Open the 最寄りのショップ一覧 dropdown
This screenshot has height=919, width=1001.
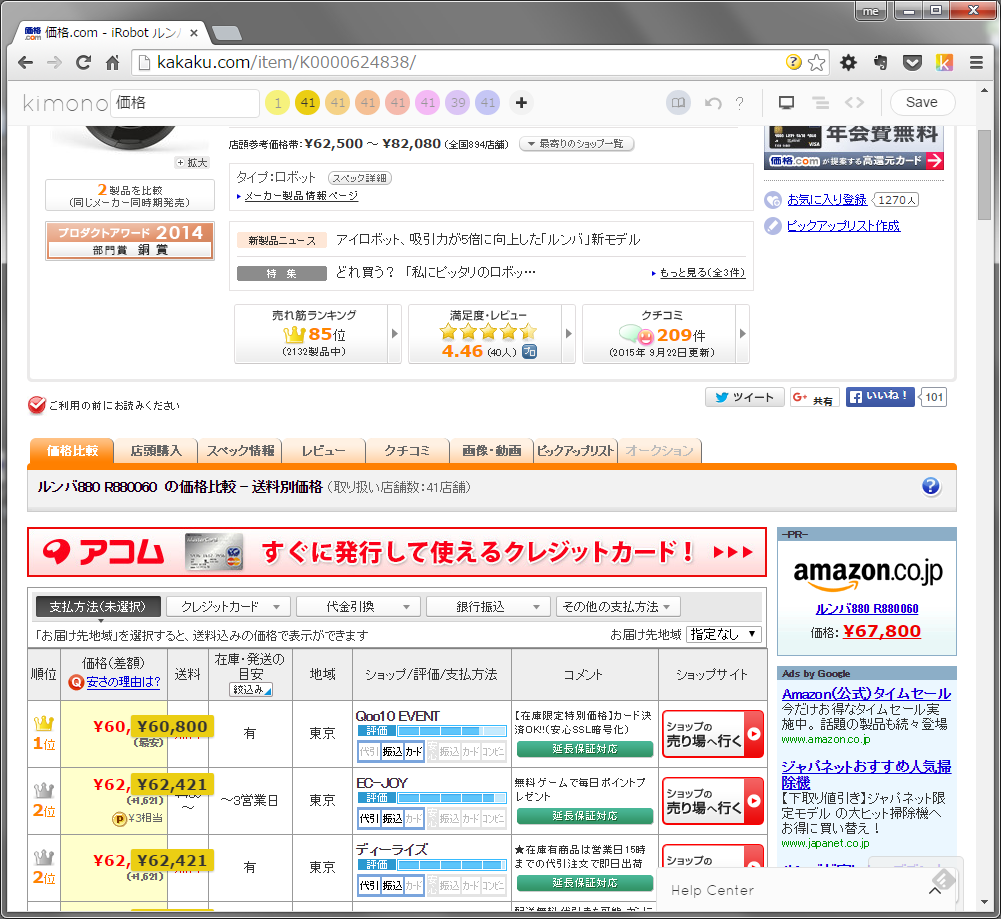point(577,144)
